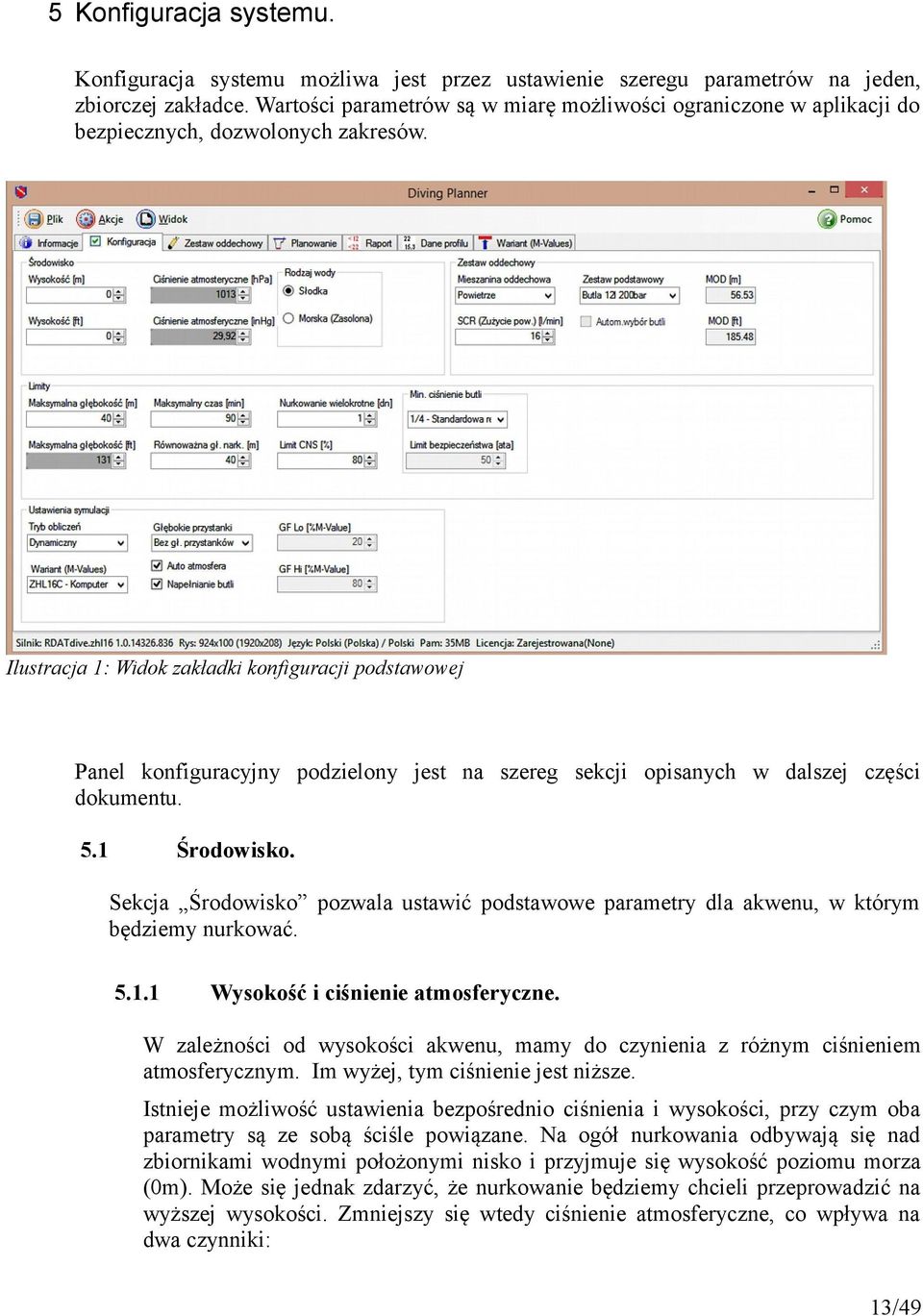Click the Ciśnienie atmosferyczne [hPa] field
Image resolution: width=923 pixels, height=1316 pixels.
tap(201, 295)
